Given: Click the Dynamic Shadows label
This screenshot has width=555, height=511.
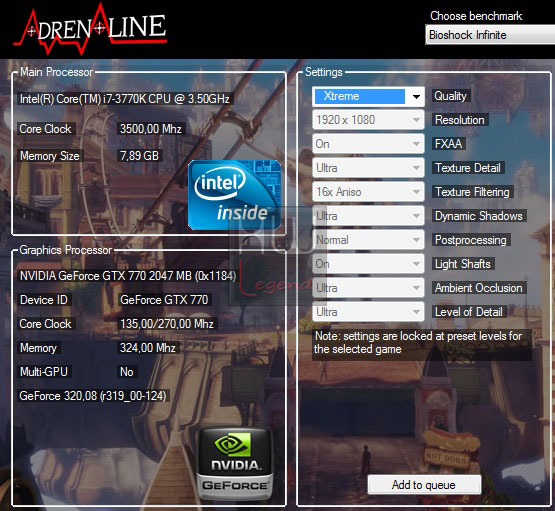Looking at the screenshot, I should click(479, 216).
